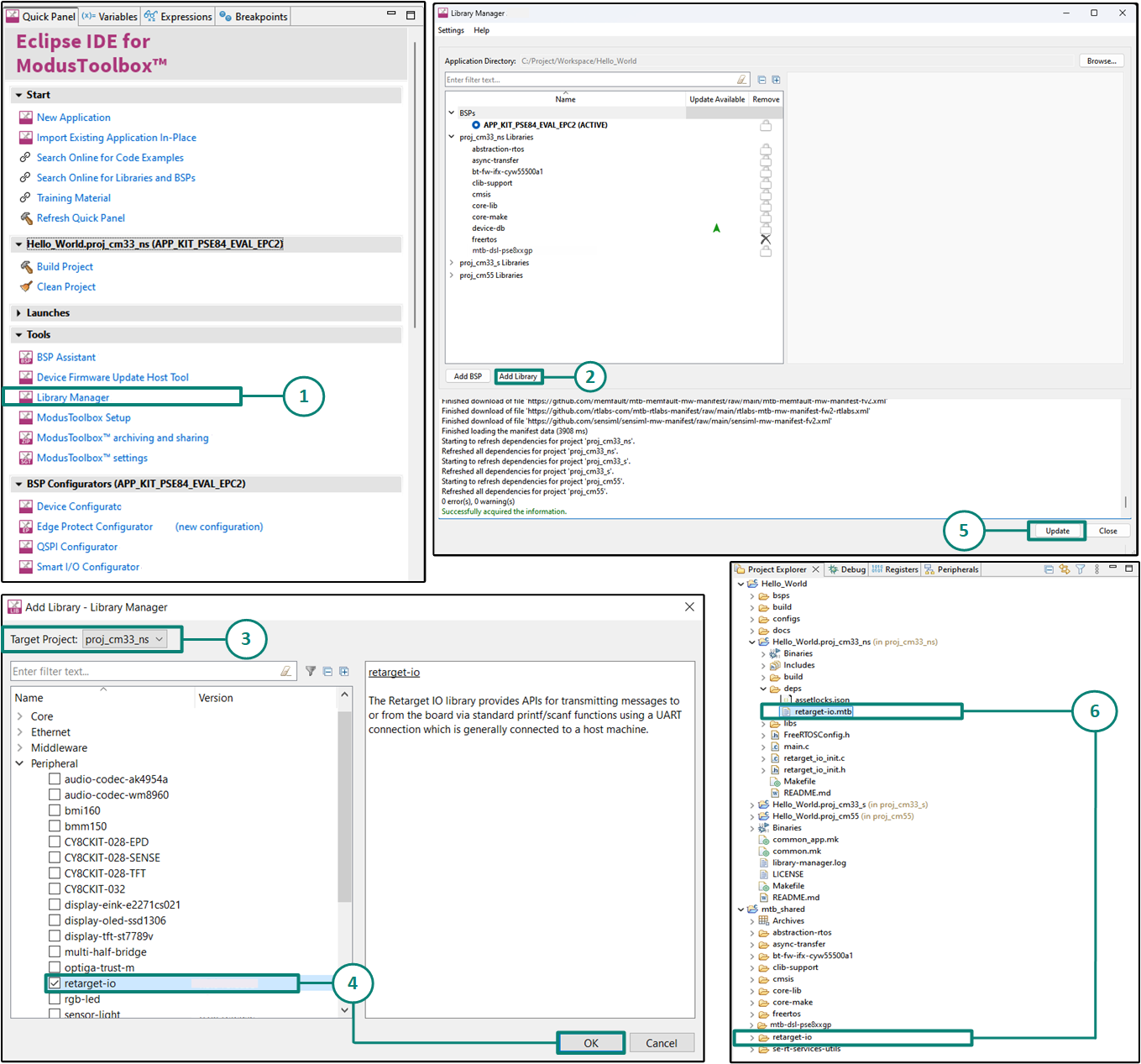
Task: Expand the Launches section
Action: pyautogui.click(x=18, y=312)
